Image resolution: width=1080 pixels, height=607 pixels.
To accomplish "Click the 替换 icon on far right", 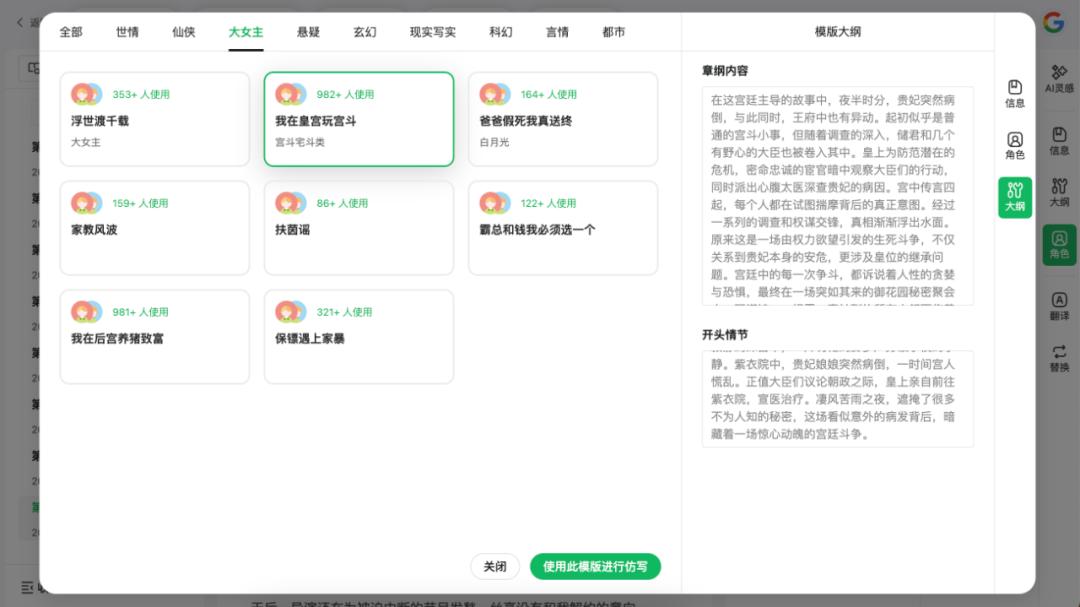I will (x=1059, y=358).
